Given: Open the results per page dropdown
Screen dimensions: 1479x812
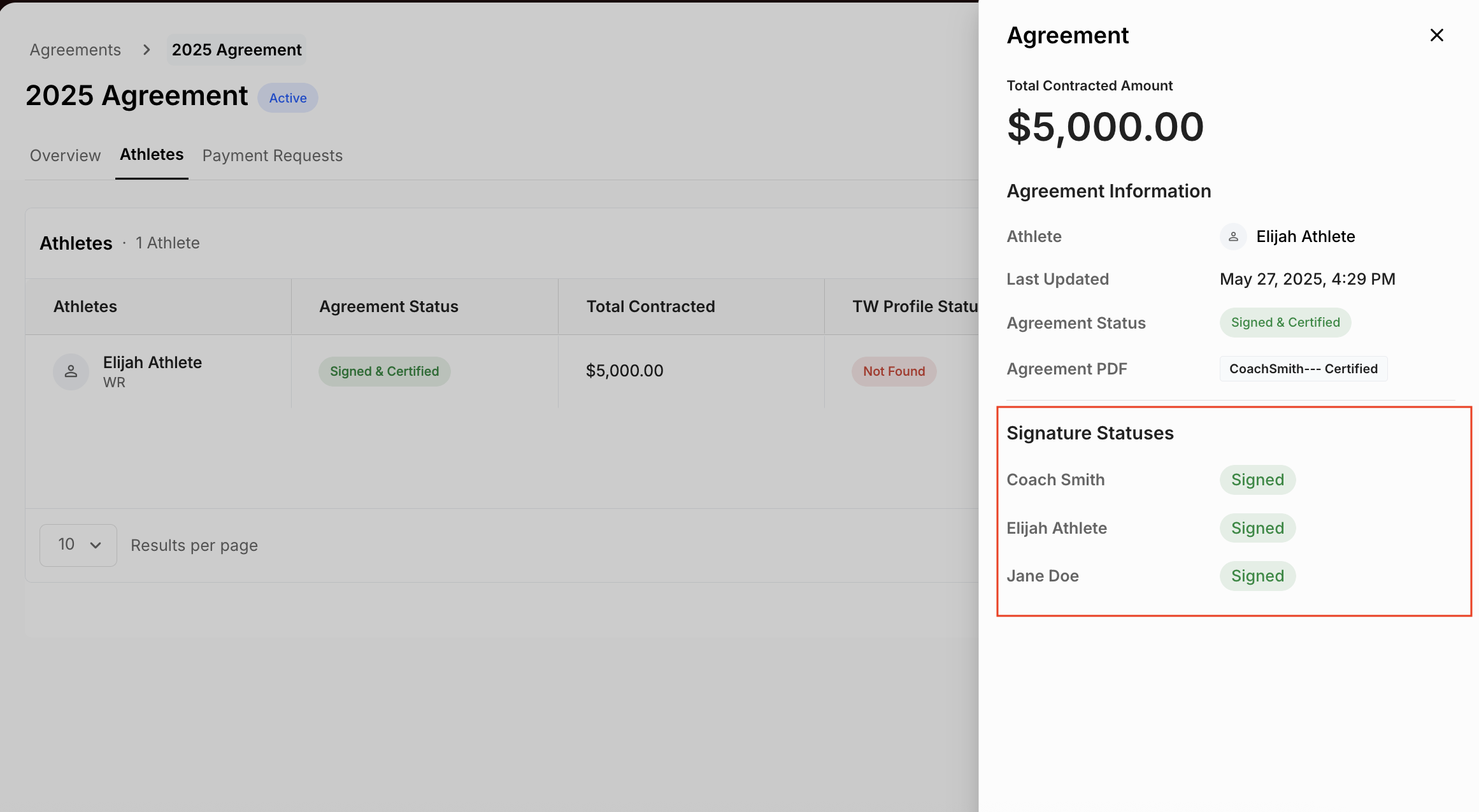Looking at the screenshot, I should [78, 545].
